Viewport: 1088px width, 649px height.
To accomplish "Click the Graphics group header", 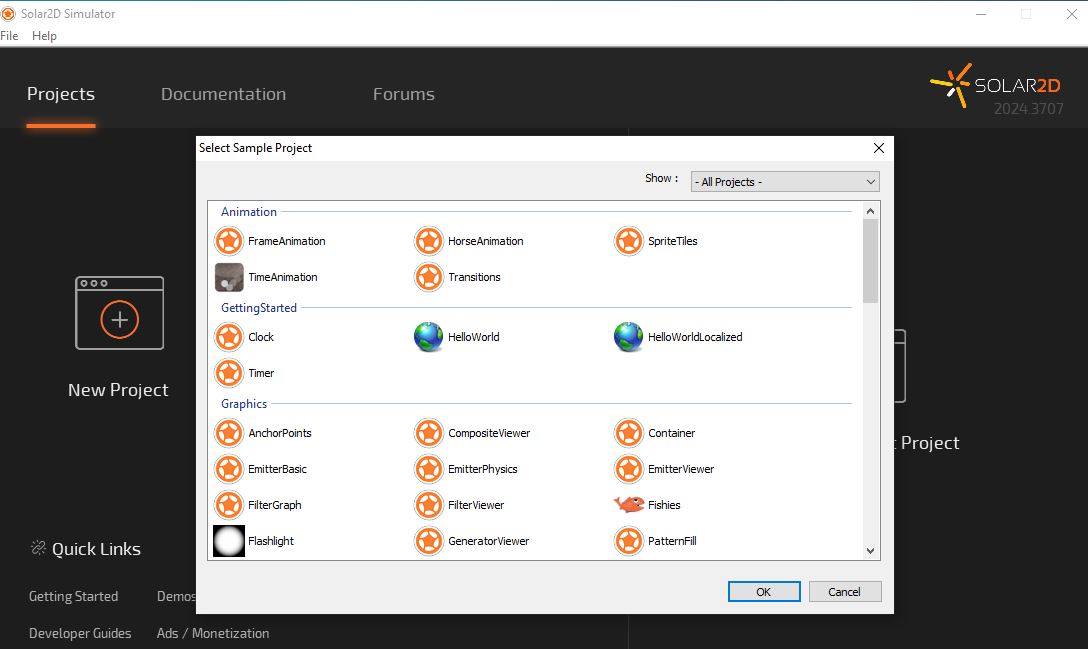I will coord(244,403).
